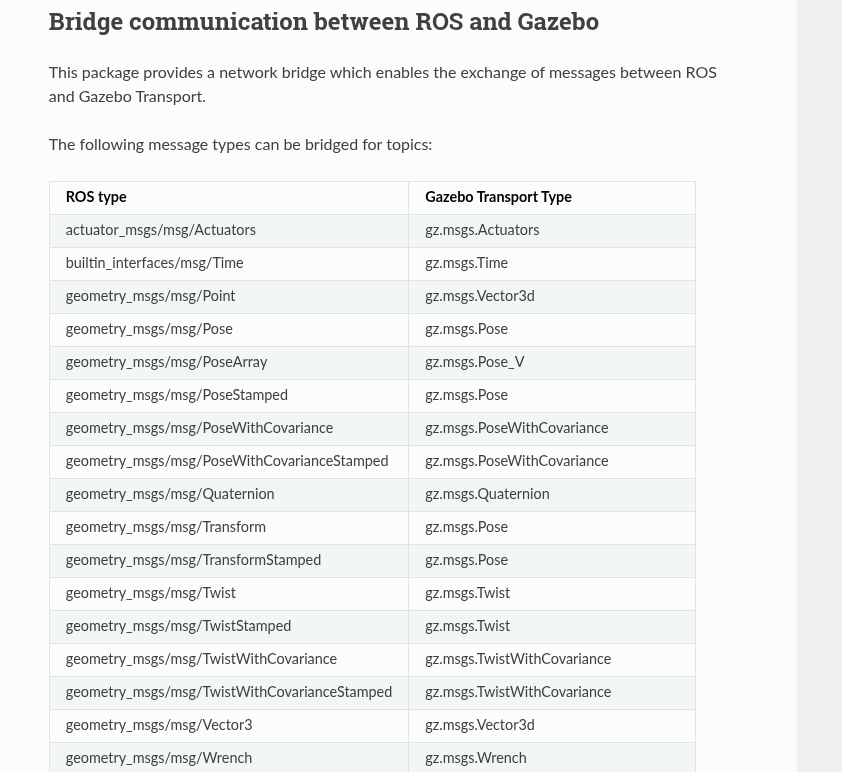The width and height of the screenshot is (842, 772).
Task: Click the gz.msgs.Actuators cell
Action: tap(482, 230)
